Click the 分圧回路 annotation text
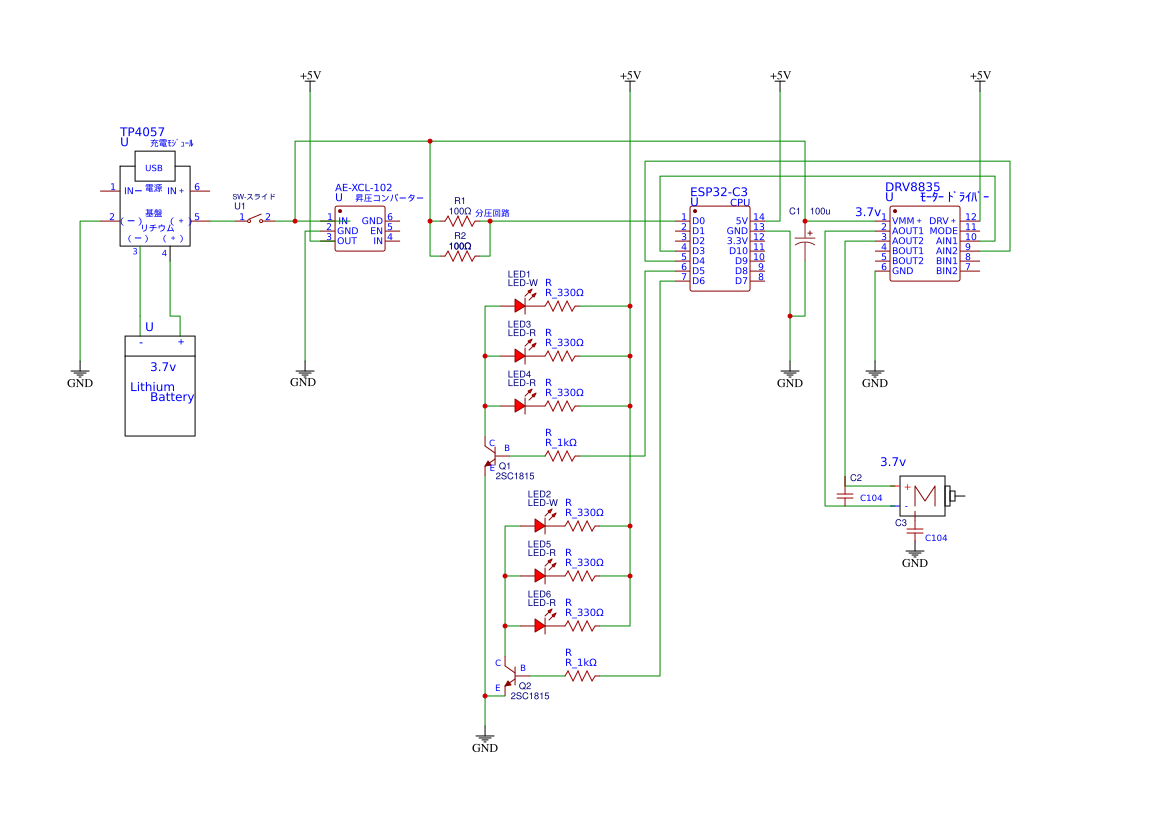 tap(493, 213)
